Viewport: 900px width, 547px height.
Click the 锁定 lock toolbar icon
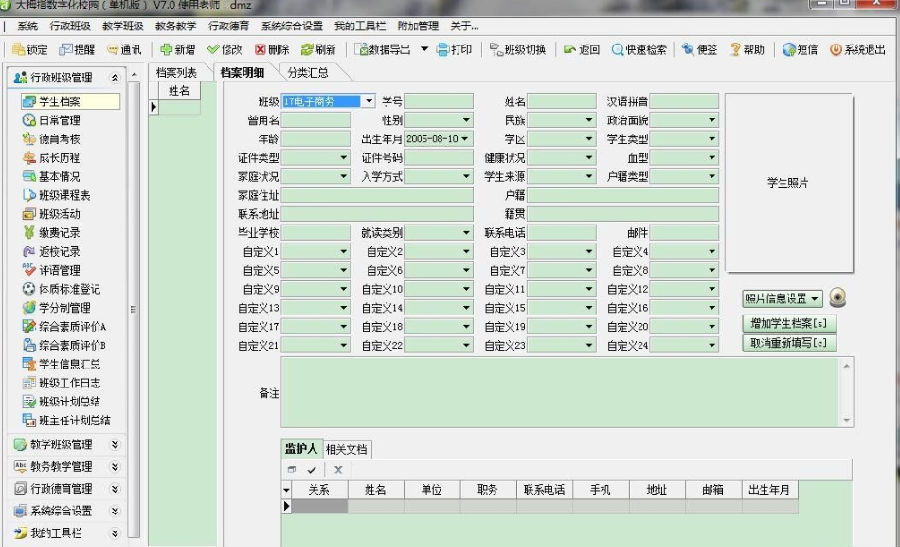tap(18, 50)
